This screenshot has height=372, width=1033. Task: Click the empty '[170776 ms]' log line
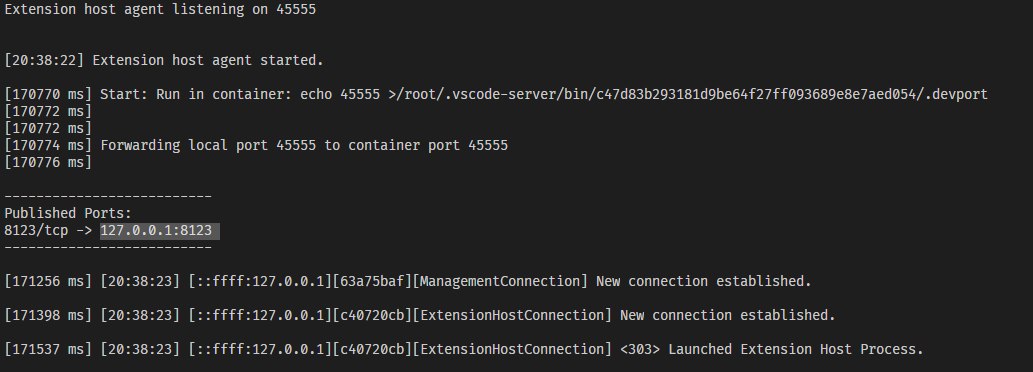pos(48,162)
